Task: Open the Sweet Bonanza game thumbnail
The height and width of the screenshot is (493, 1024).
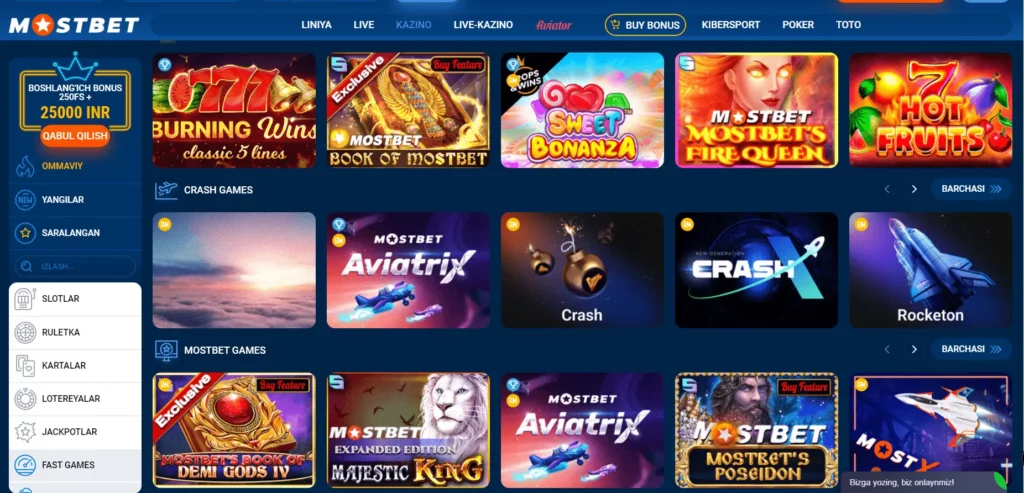Action: pyautogui.click(x=583, y=110)
